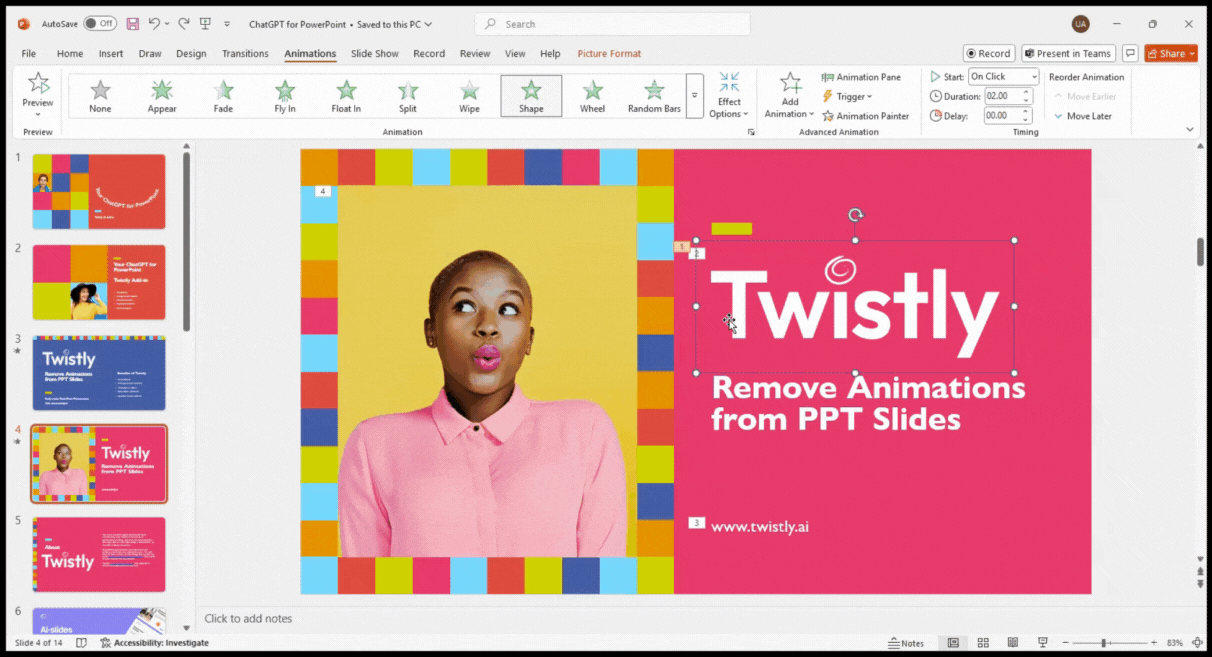Viewport: 1212px width, 657px height.
Task: Select slide 3 blue Twistly thumbnail
Action: [98, 373]
